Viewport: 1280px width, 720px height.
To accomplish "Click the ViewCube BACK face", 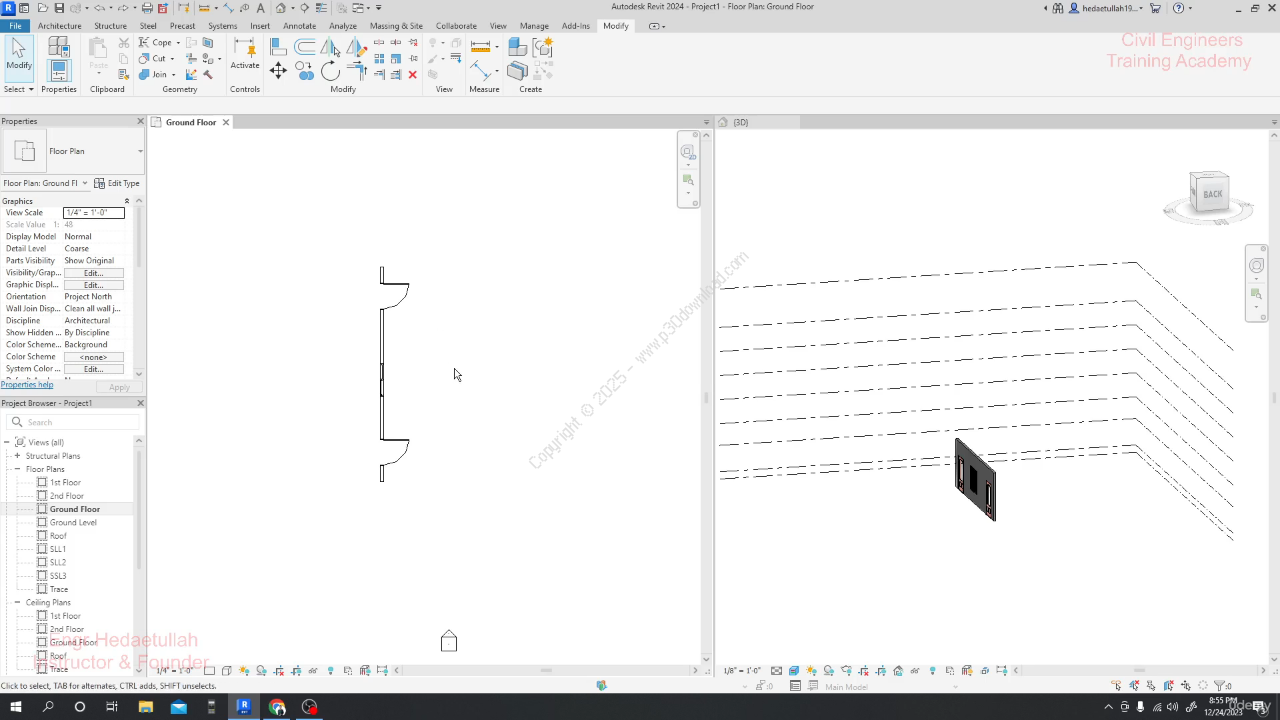I will pos(1212,194).
